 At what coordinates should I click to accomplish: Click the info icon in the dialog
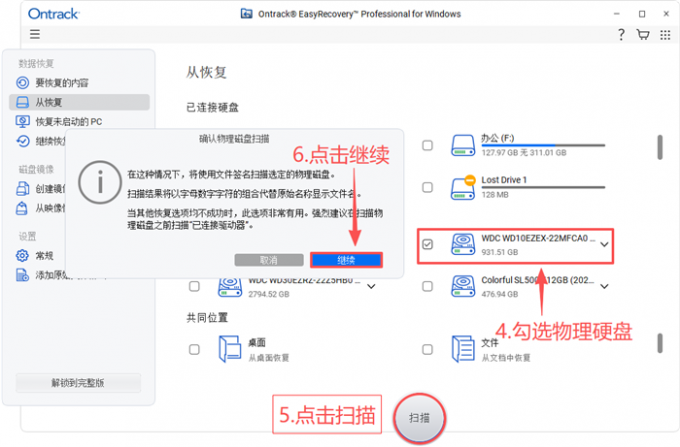pos(100,183)
